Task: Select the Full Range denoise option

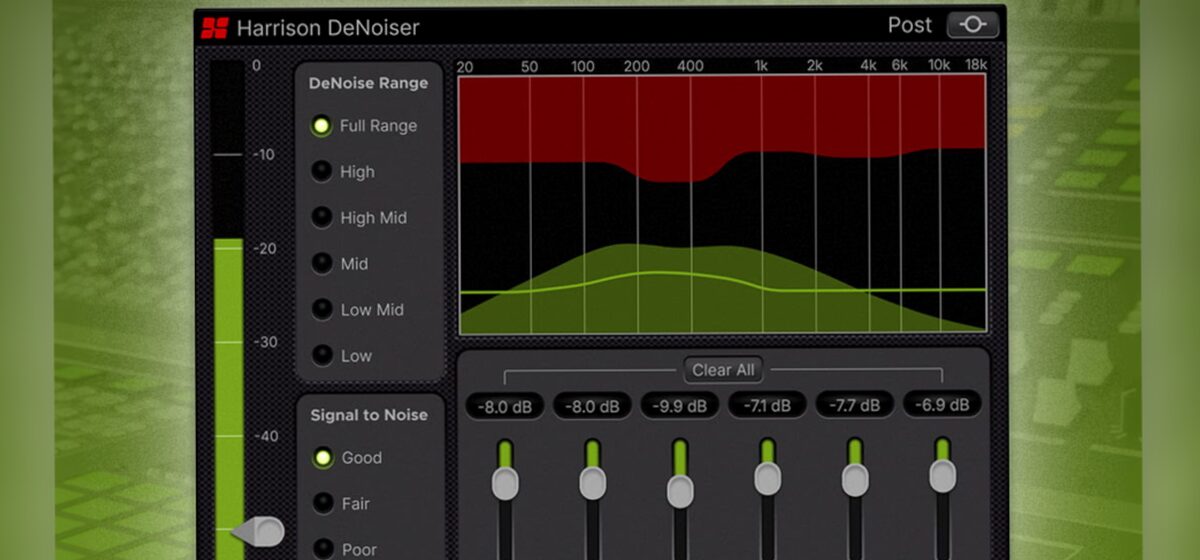Action: pos(365,126)
